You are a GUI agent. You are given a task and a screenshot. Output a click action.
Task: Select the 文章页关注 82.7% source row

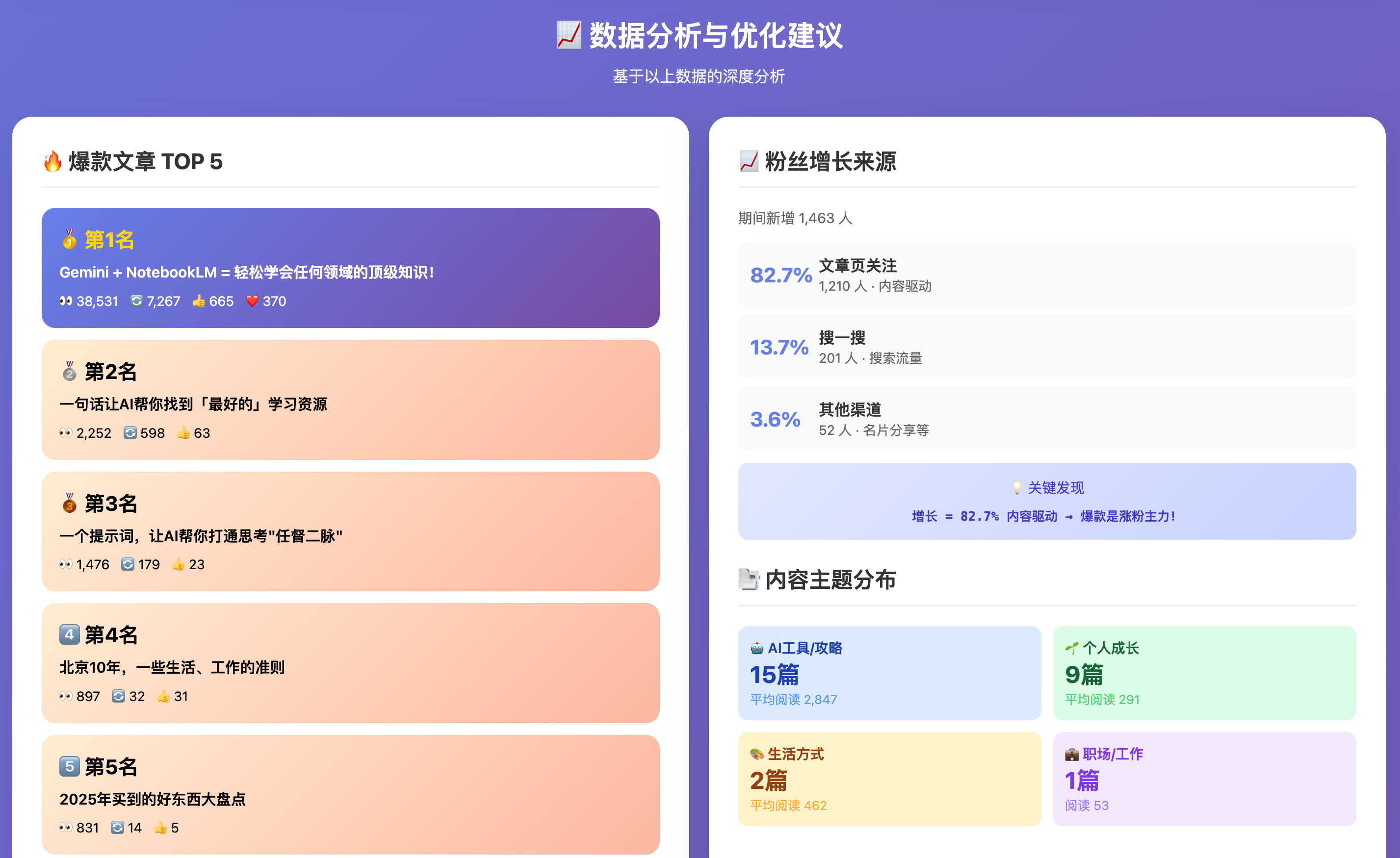(x=1047, y=275)
